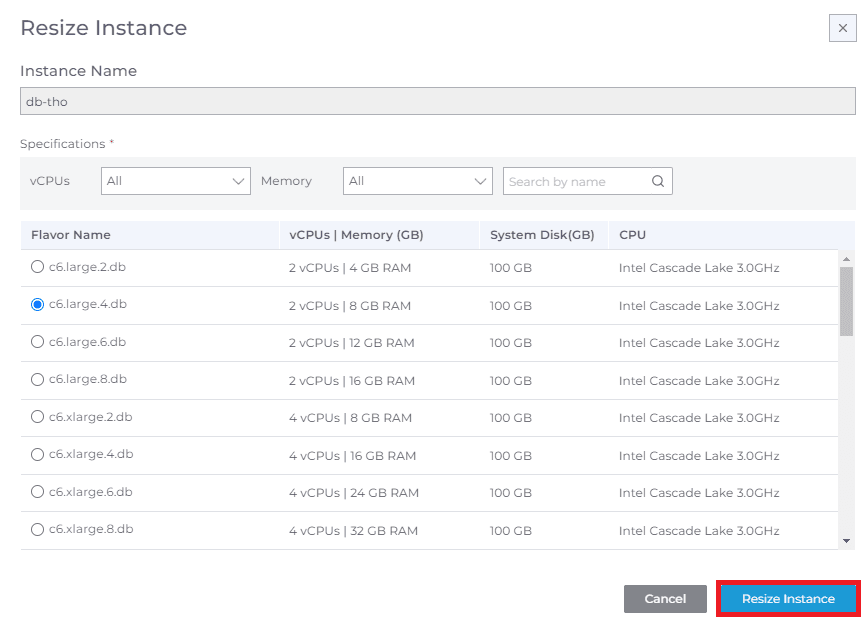864x623 pixels.
Task: Open the vCPUs filter dropdown
Action: tap(176, 181)
